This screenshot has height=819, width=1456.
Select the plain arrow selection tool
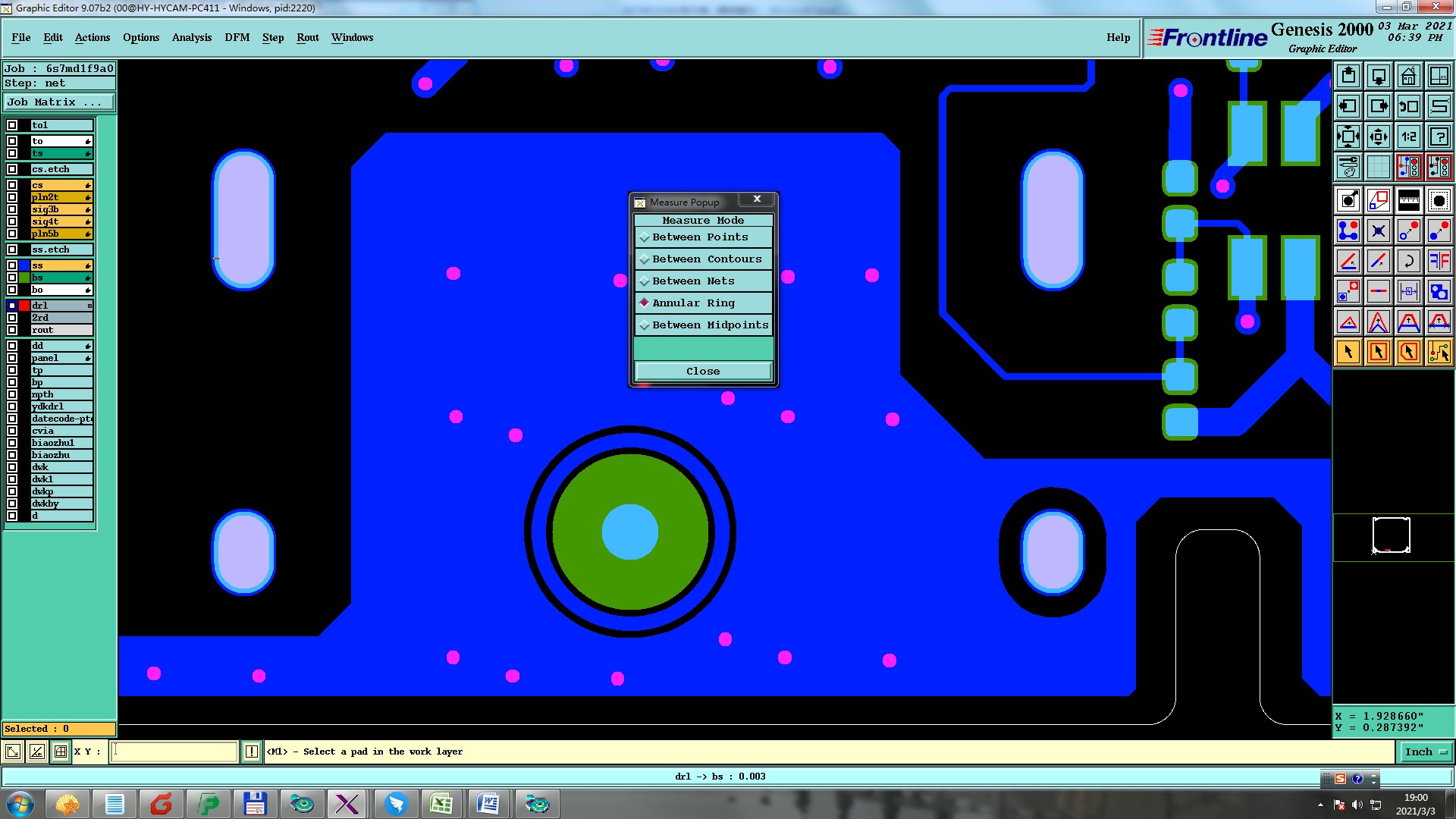(1348, 352)
